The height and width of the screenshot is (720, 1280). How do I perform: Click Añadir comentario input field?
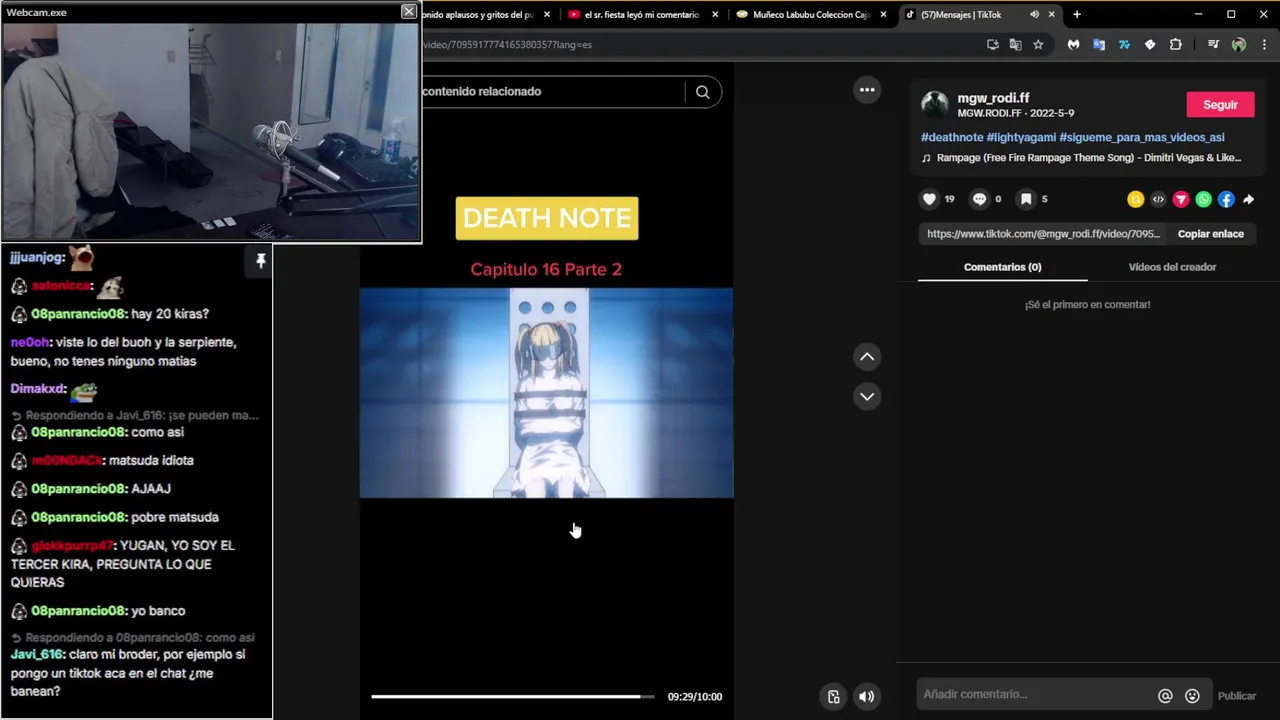[x=1036, y=695]
